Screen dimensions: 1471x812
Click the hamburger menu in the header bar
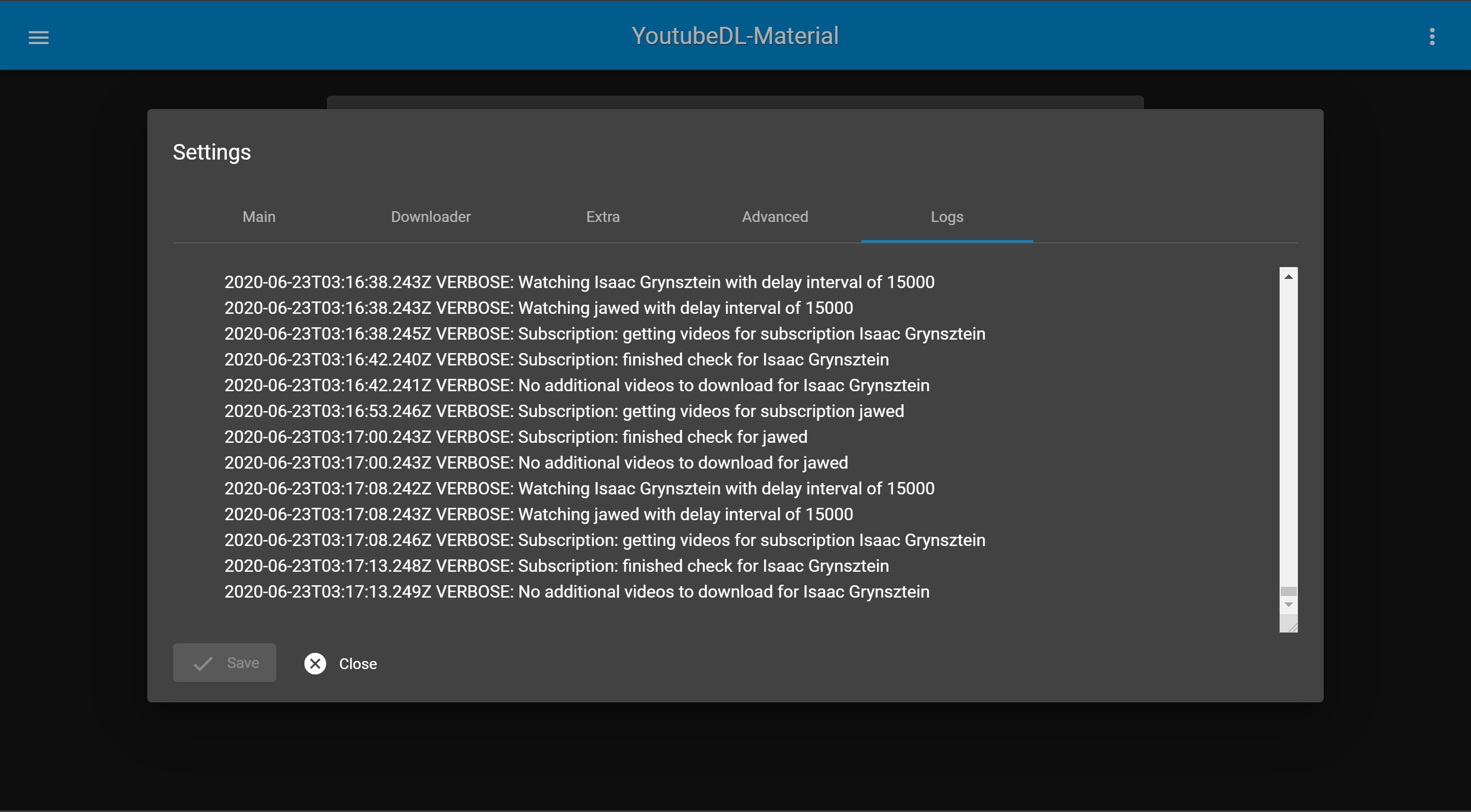tap(39, 37)
